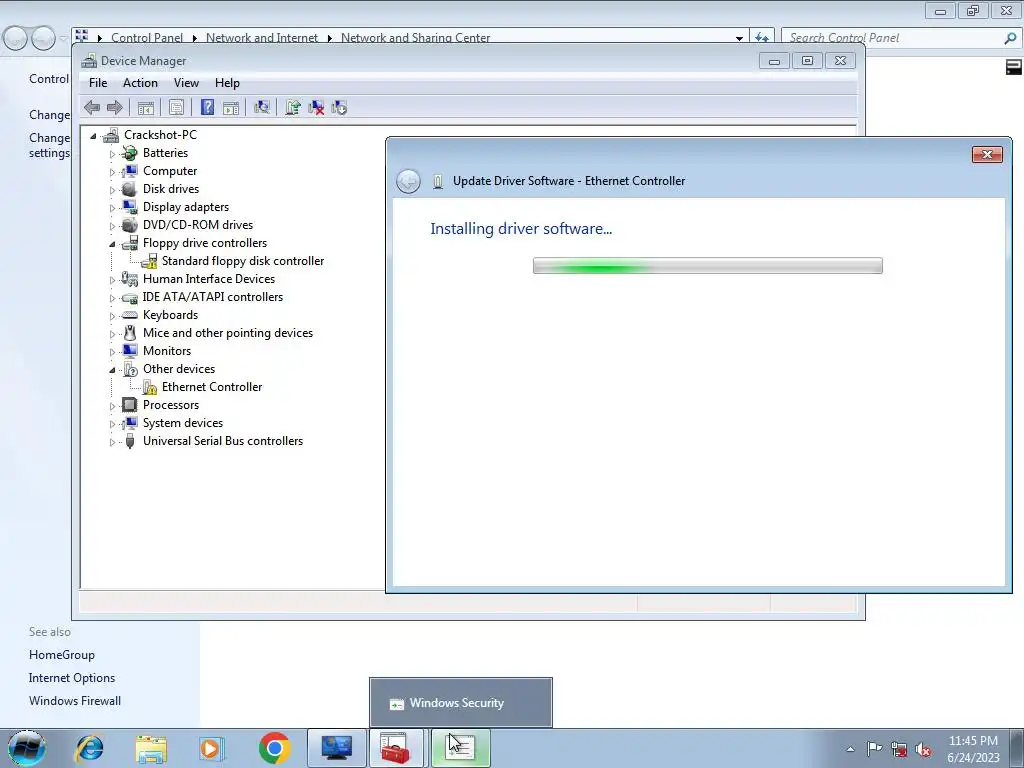Expand the Computer node

coord(112,172)
